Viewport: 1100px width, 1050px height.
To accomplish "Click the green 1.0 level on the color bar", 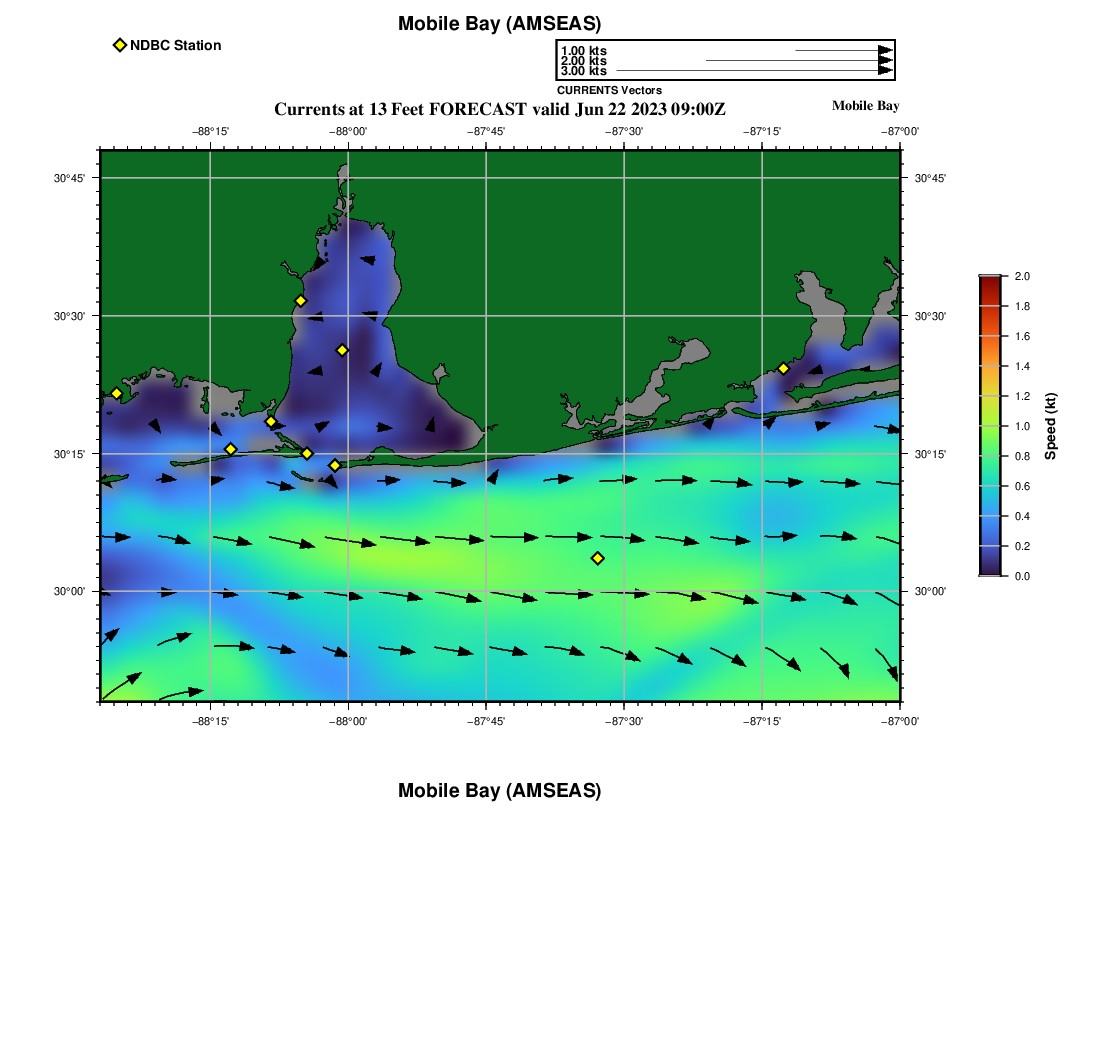I will [x=989, y=426].
